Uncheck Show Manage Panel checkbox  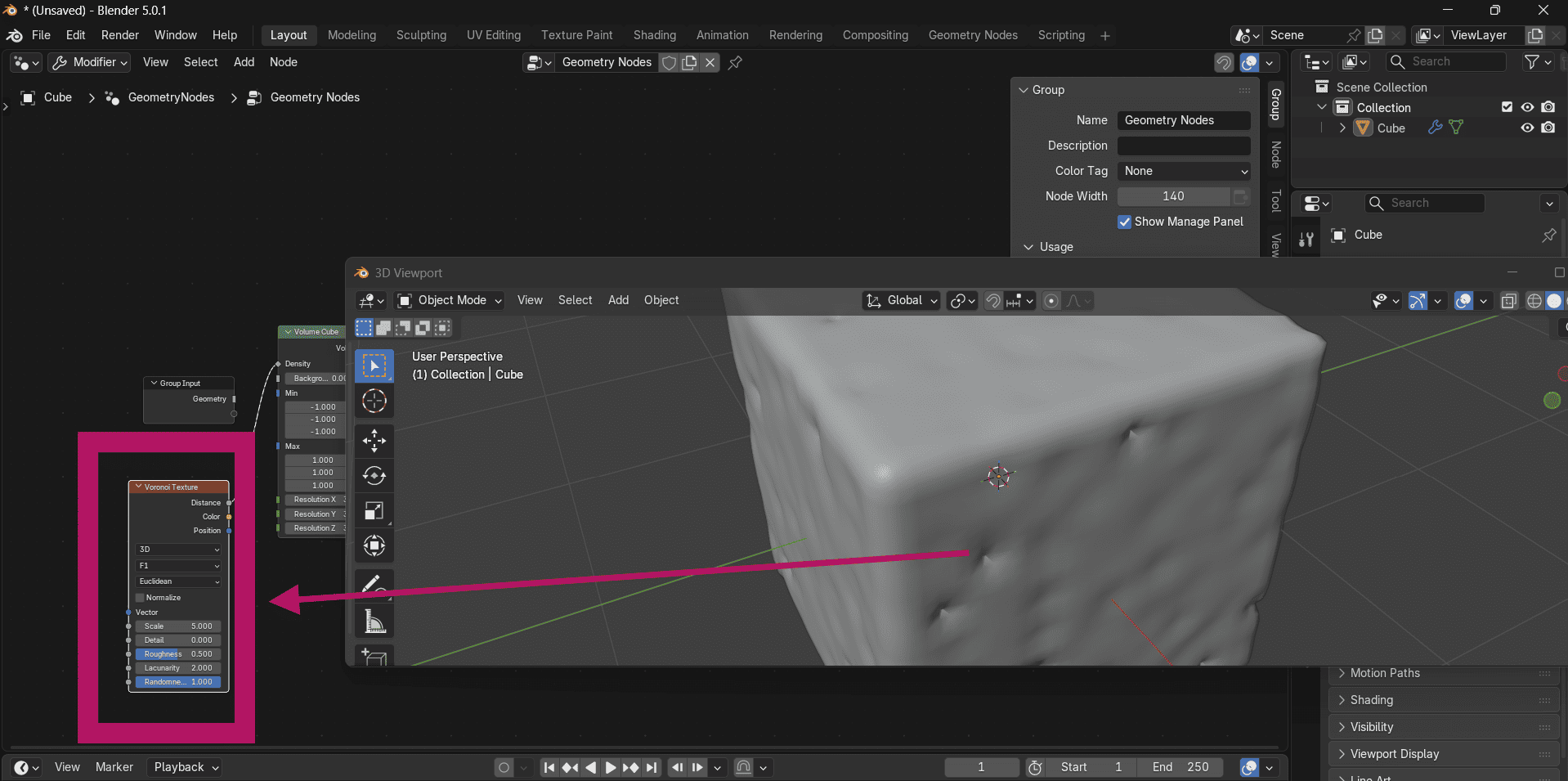1125,222
